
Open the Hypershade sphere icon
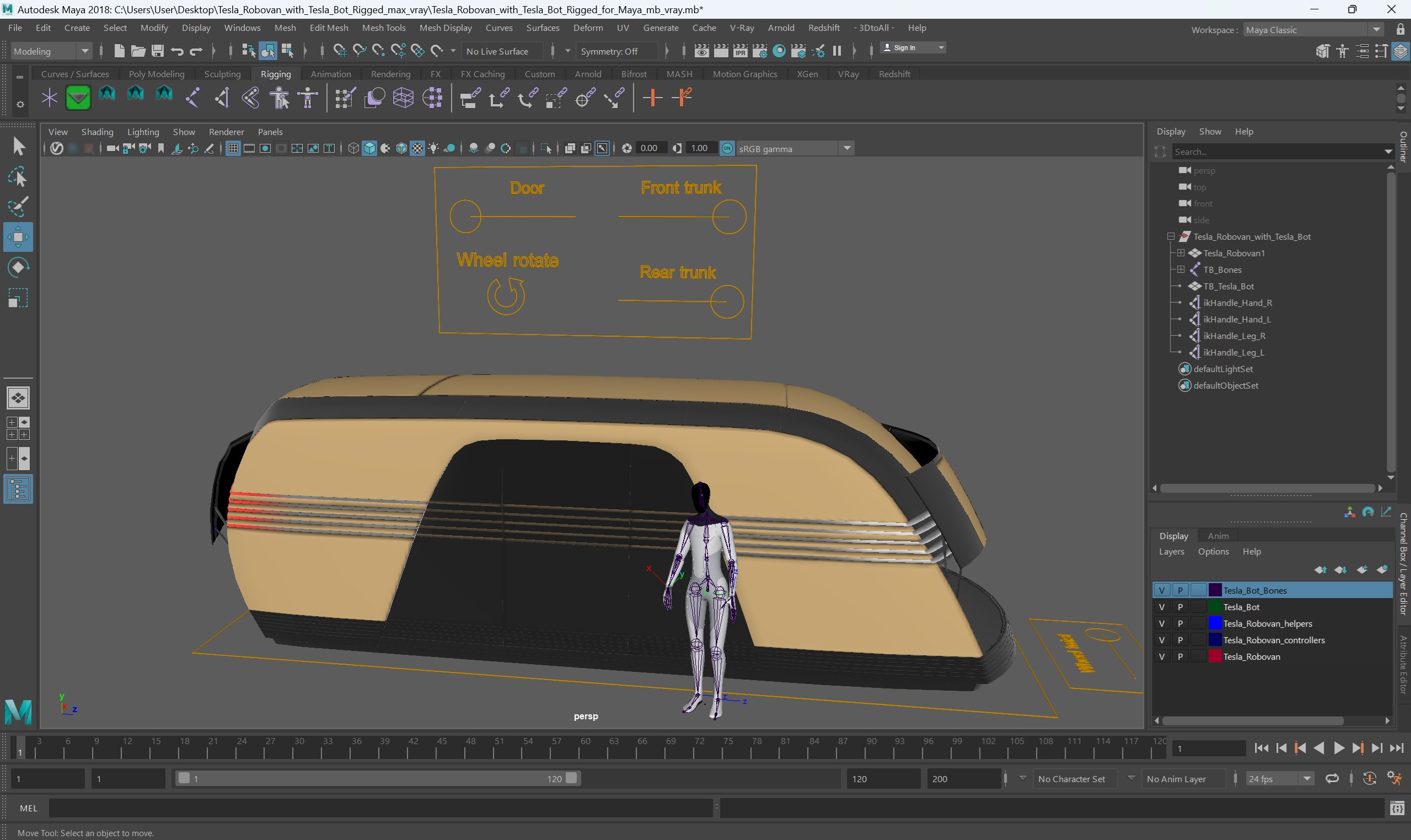[x=779, y=51]
